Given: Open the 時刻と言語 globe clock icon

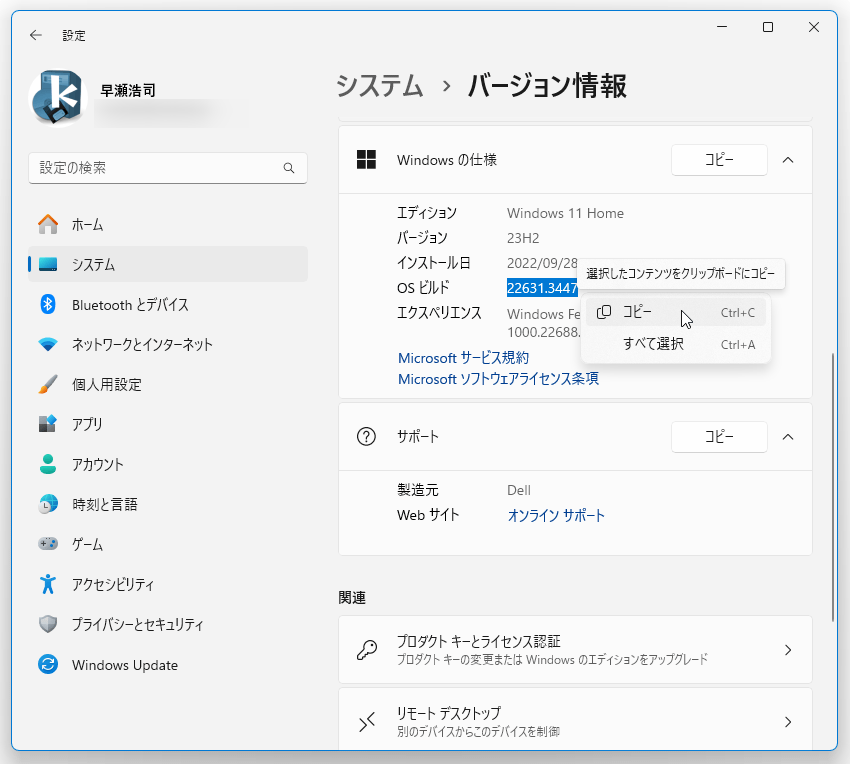Looking at the screenshot, I should tap(48, 504).
